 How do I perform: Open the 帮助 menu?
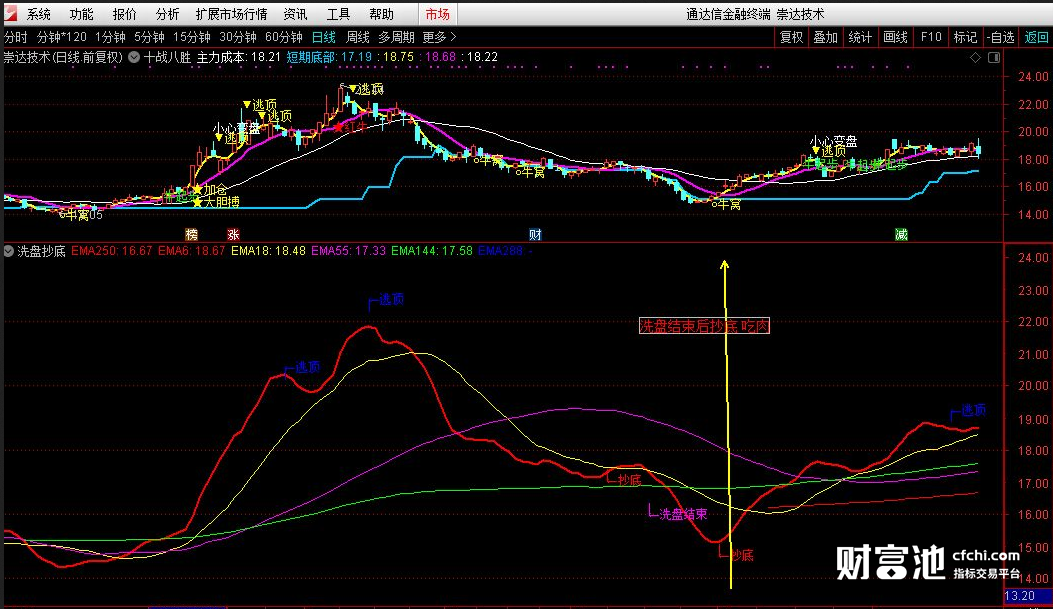(381, 14)
